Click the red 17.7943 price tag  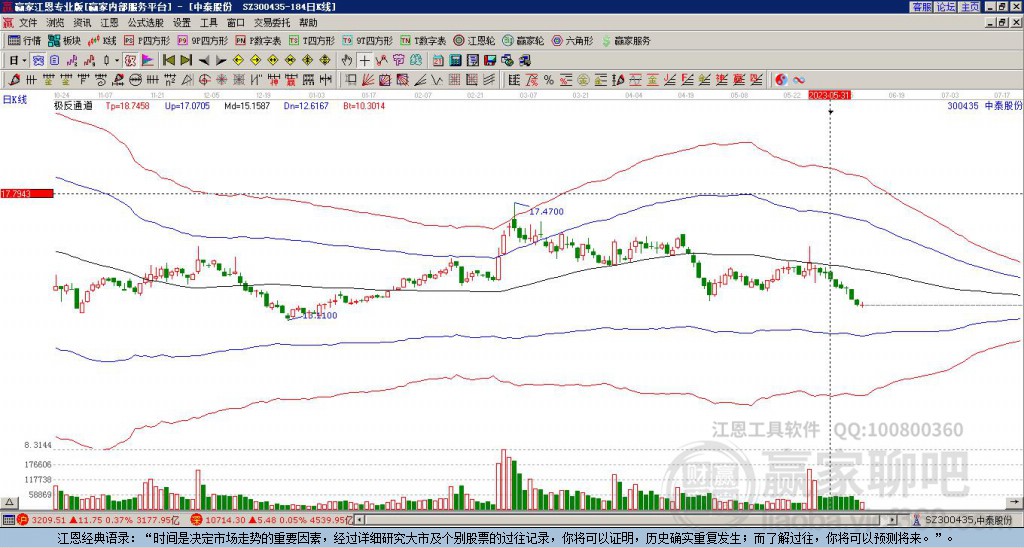point(26,194)
